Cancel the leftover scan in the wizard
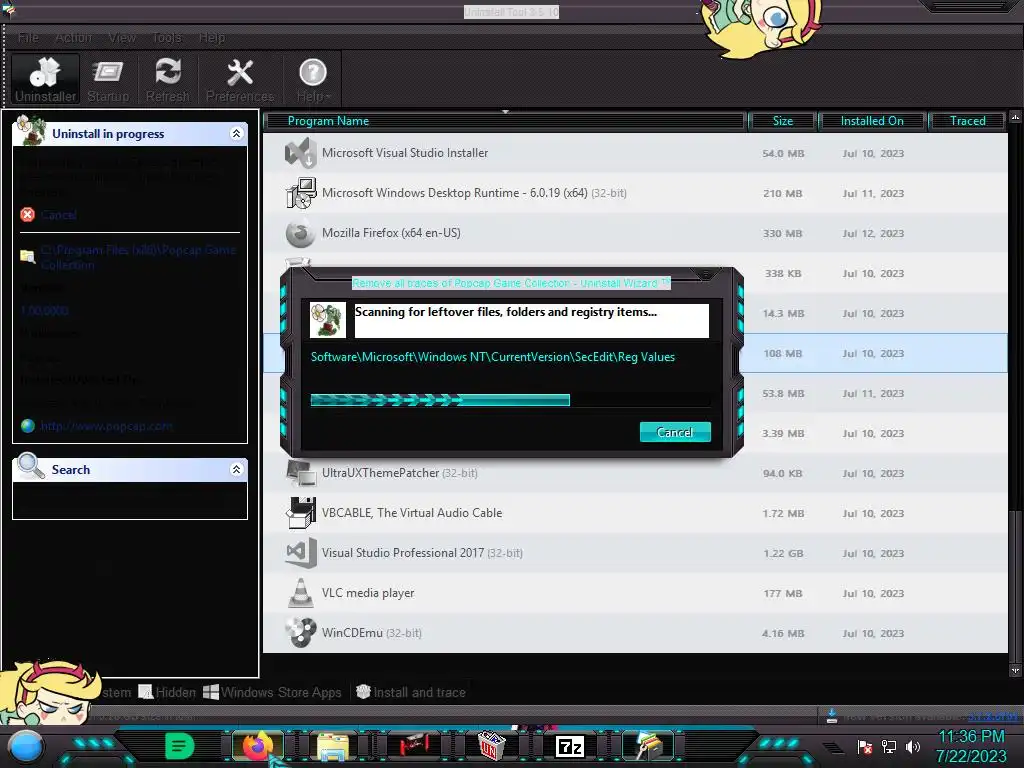The width and height of the screenshot is (1024, 768). pos(675,432)
